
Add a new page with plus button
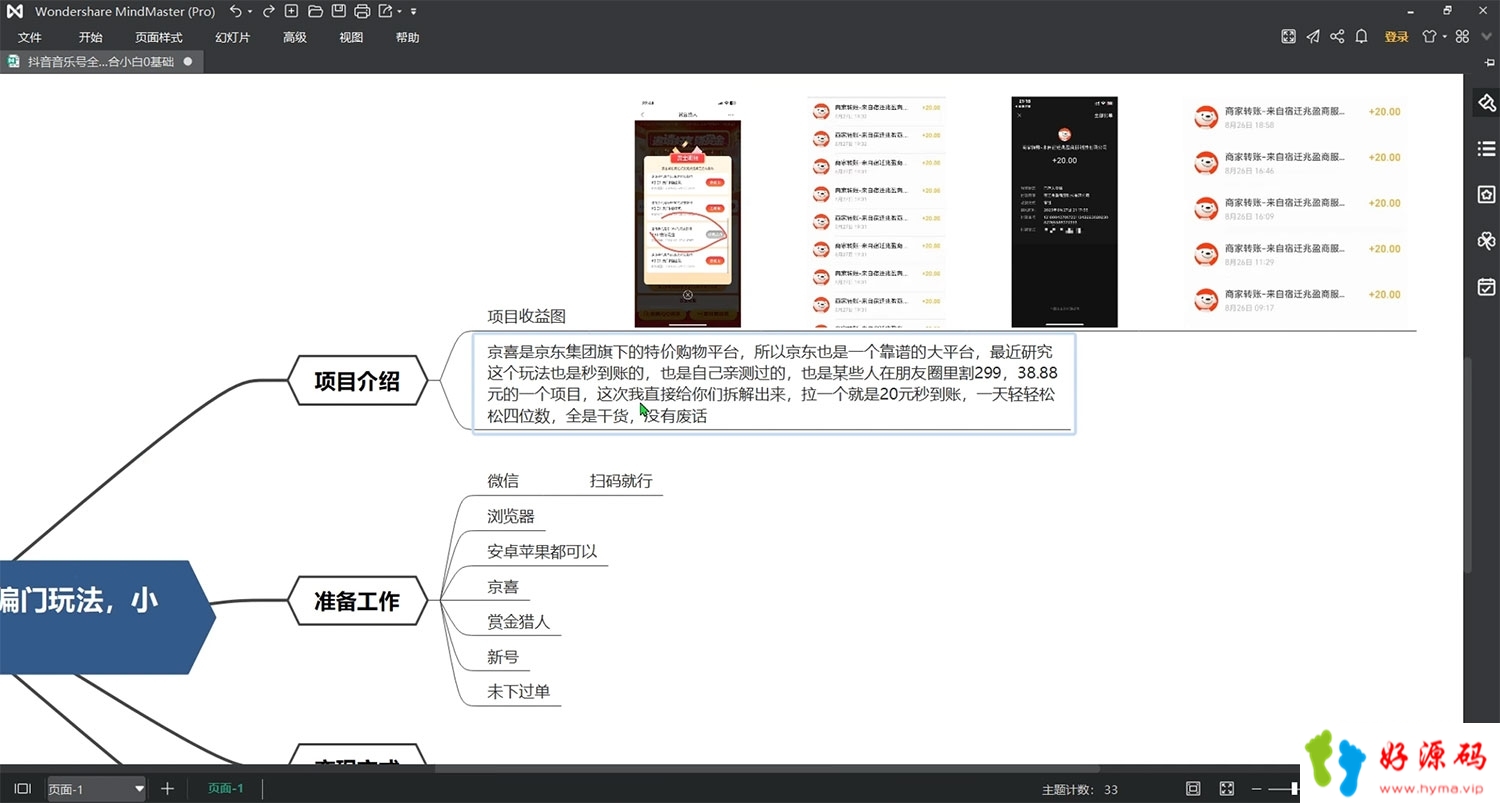point(167,789)
